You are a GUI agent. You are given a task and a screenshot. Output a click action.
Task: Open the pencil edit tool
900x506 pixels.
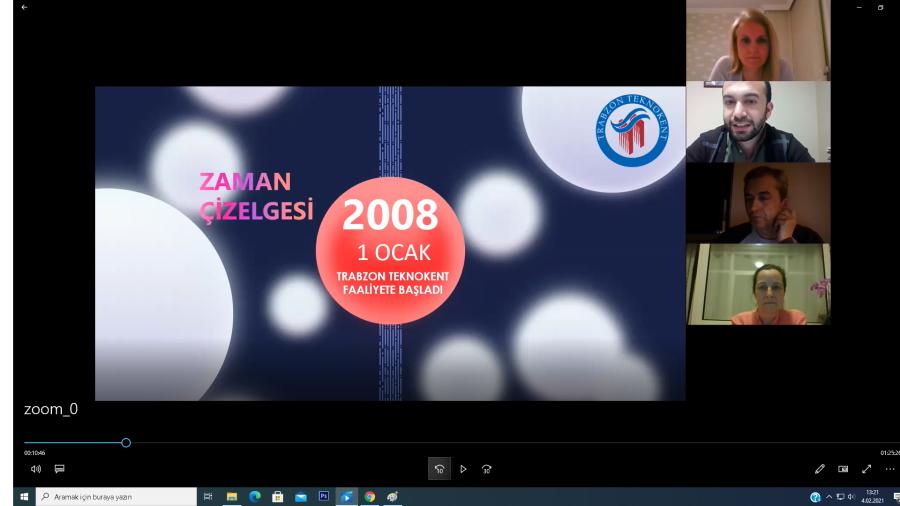[820, 468]
